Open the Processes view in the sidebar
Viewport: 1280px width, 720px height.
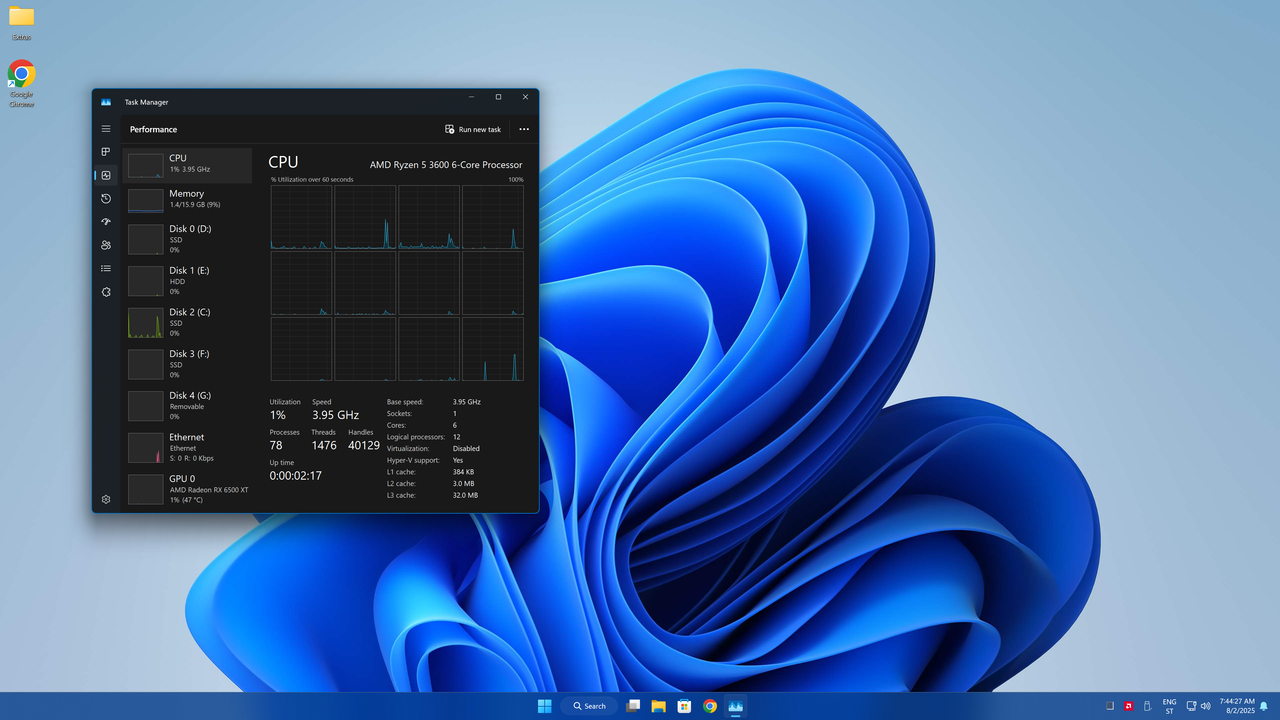tap(106, 152)
